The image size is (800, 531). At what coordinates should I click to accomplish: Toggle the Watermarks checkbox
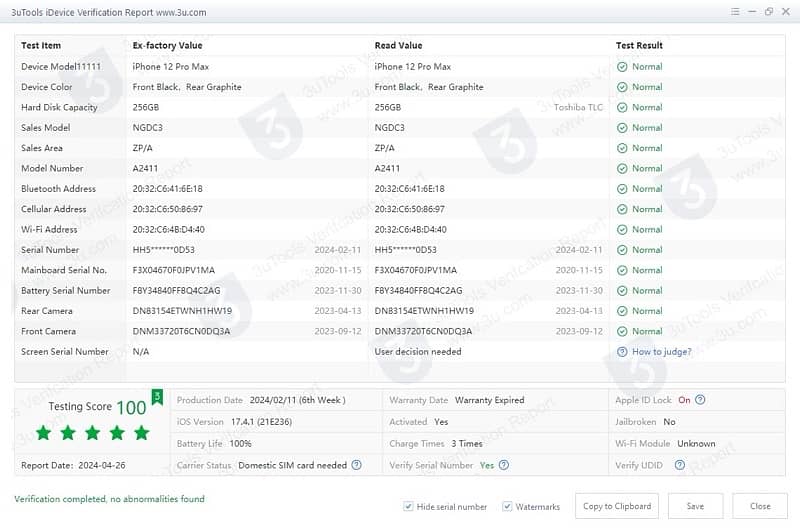click(507, 507)
